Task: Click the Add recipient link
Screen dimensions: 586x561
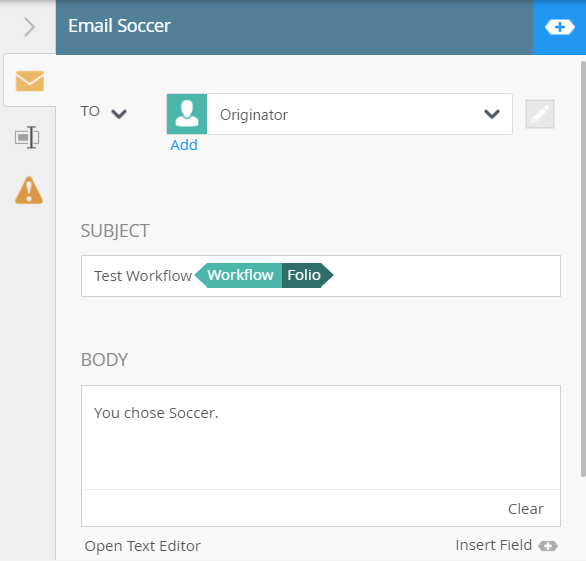Action: pos(184,145)
